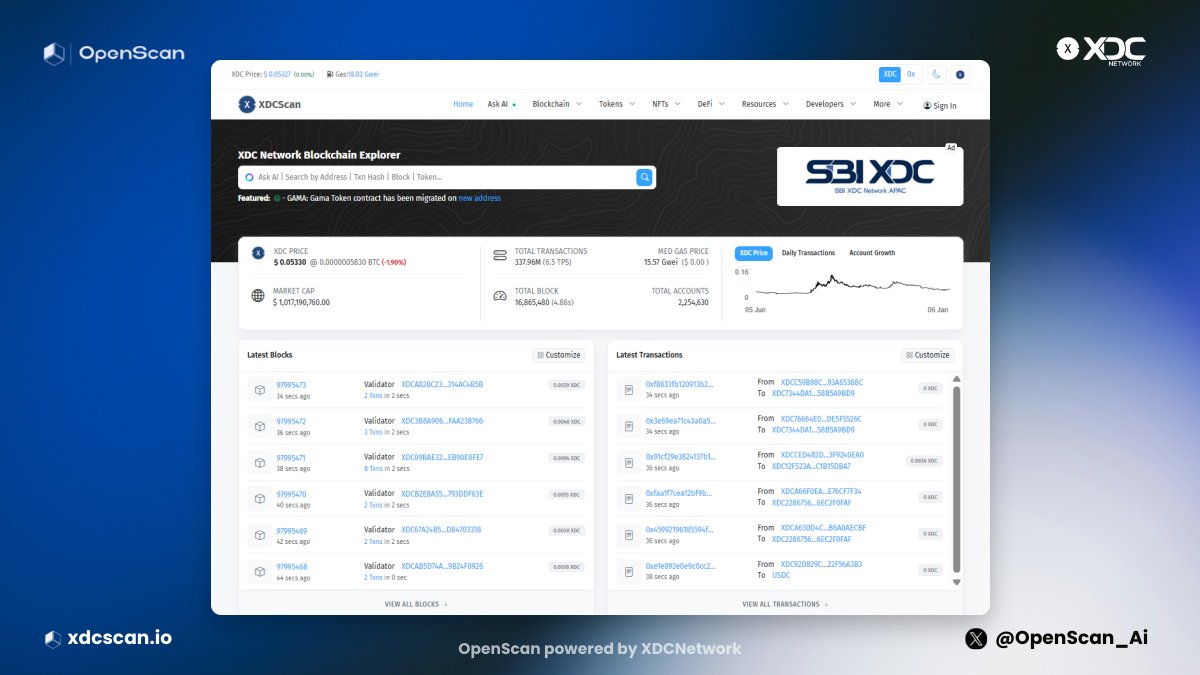Open validator XDCA828C23...314AC4B5B

(442, 384)
